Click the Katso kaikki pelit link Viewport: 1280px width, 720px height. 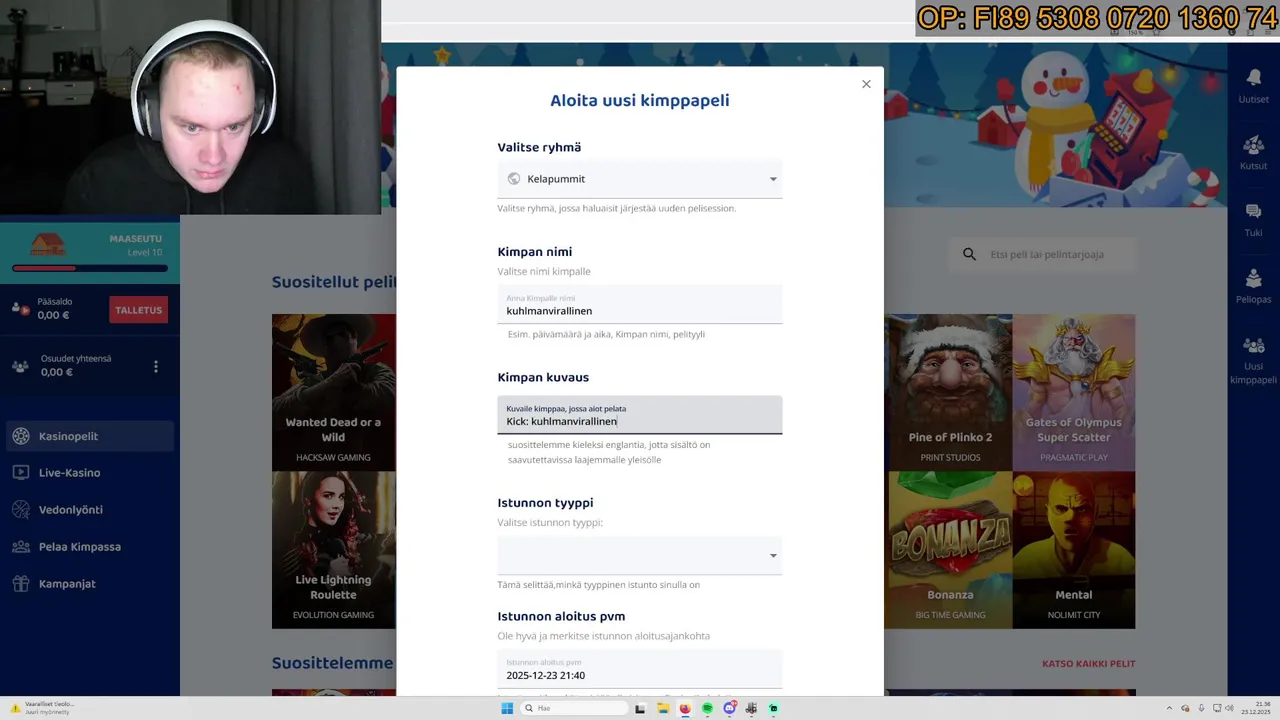pyautogui.click(x=1088, y=664)
